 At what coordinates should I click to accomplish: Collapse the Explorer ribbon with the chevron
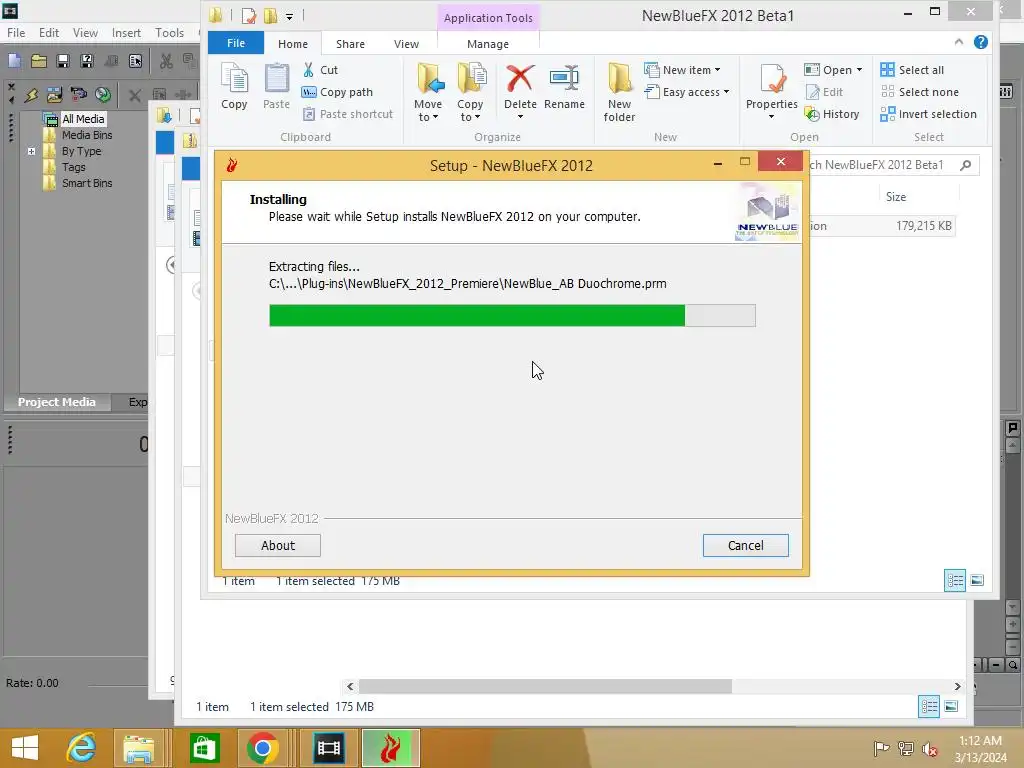coord(959,42)
